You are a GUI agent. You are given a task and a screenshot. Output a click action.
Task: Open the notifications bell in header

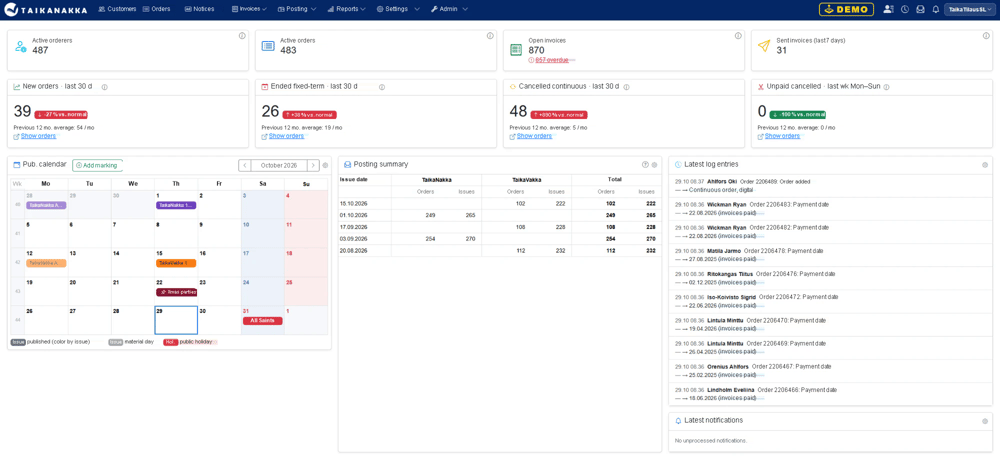coord(936,10)
